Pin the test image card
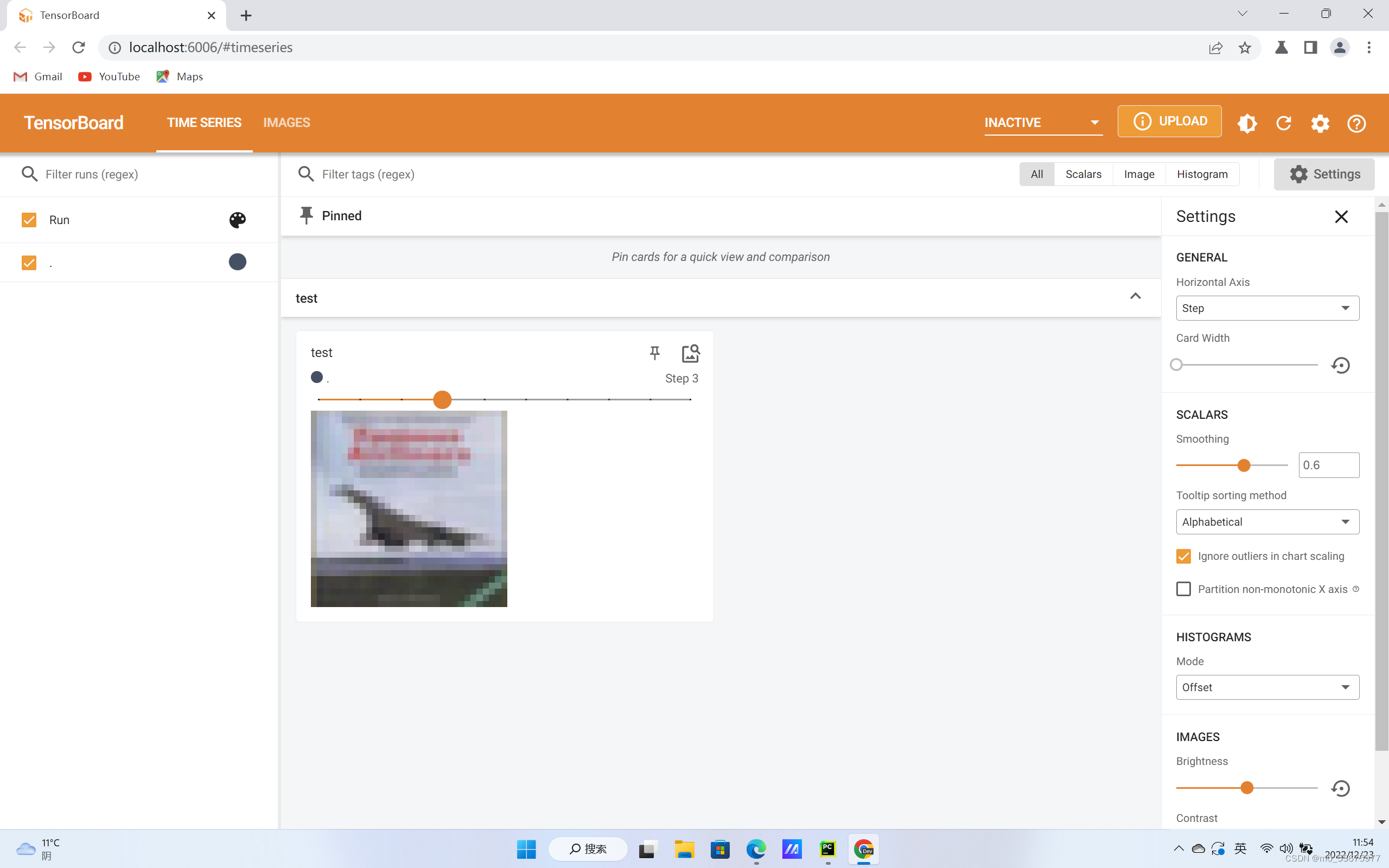 (654, 353)
